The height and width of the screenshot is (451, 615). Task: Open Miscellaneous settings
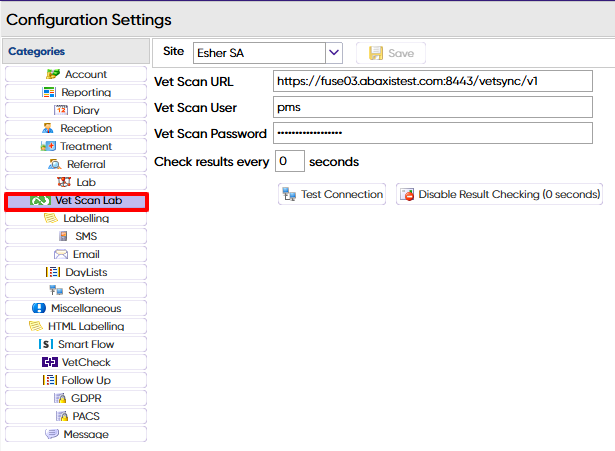(x=76, y=309)
